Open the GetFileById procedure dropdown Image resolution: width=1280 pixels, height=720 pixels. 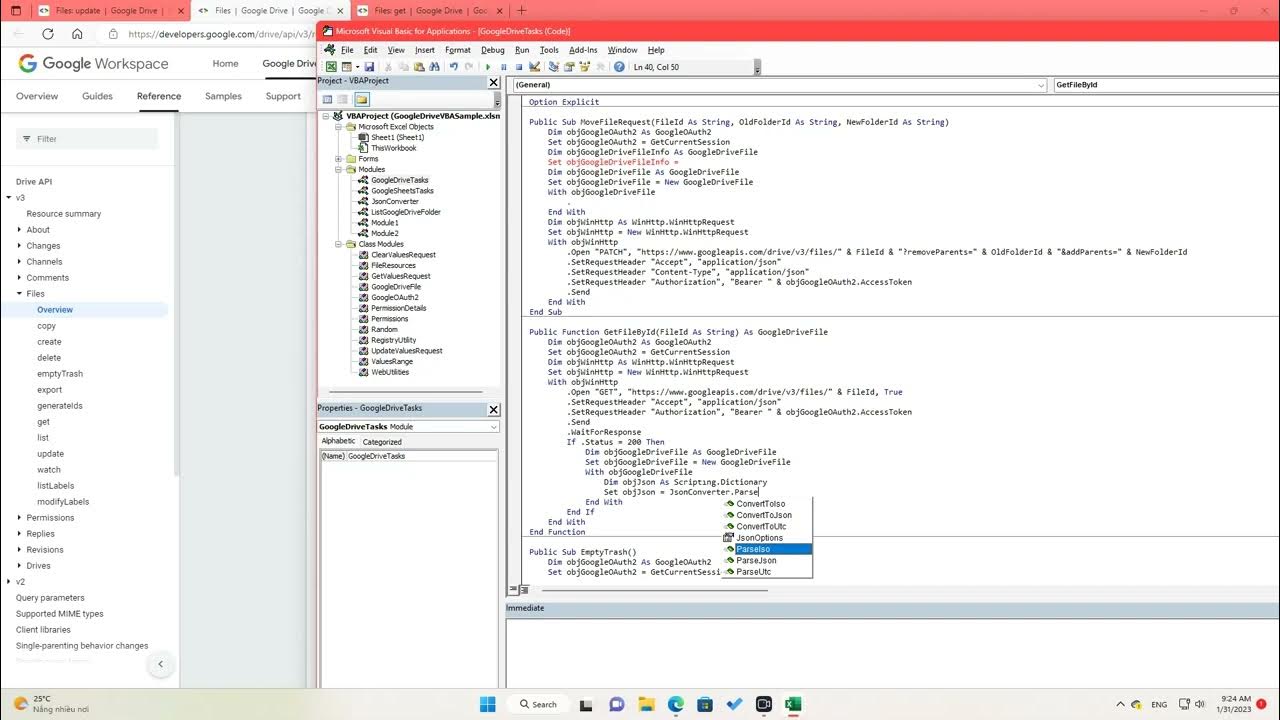1166,85
